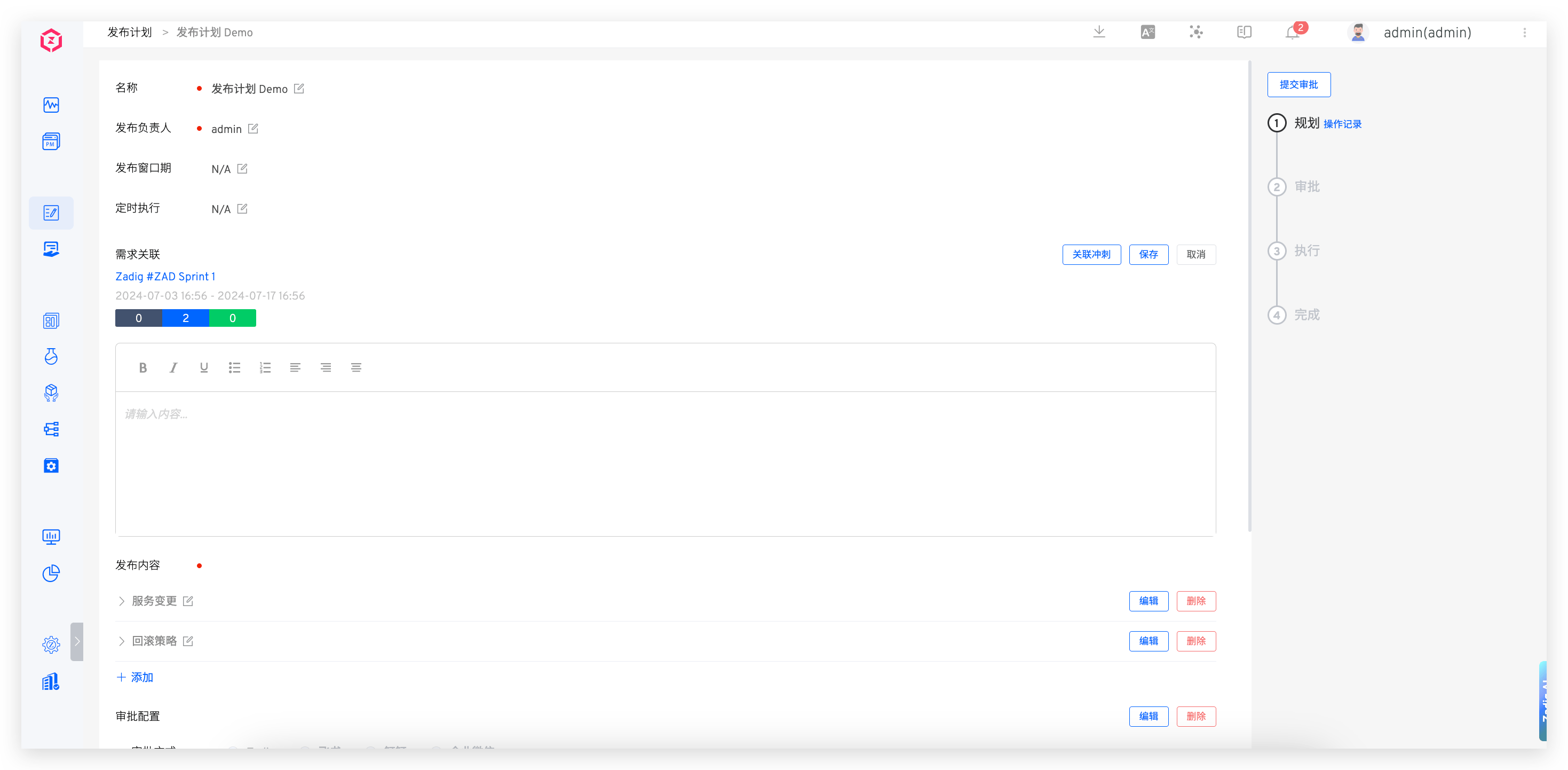The height and width of the screenshot is (770, 1568).
Task: Go back to 发布计划 breadcrumb
Action: (130, 32)
